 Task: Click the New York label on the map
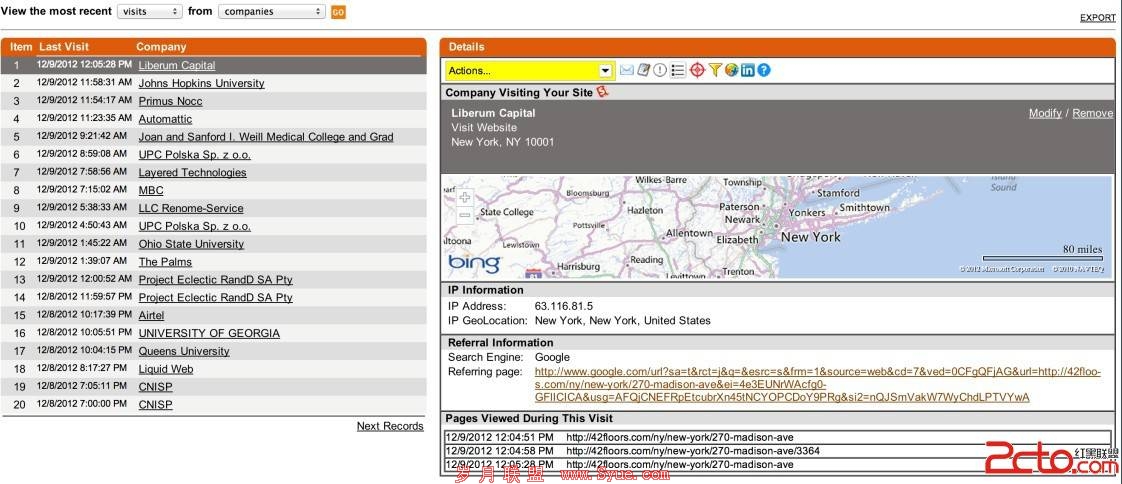click(810, 236)
